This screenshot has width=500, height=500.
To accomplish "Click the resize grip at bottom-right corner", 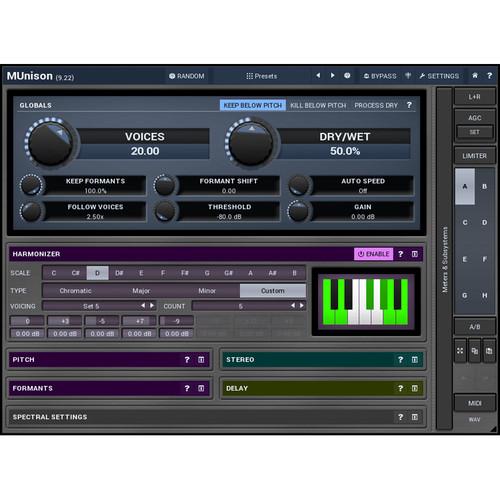I will point(493,429).
